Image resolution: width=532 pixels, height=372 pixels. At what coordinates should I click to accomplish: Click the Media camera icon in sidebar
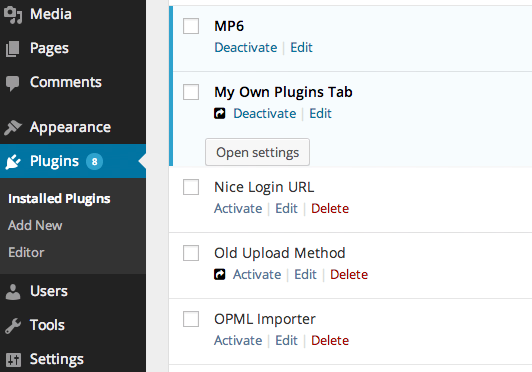tap(13, 15)
